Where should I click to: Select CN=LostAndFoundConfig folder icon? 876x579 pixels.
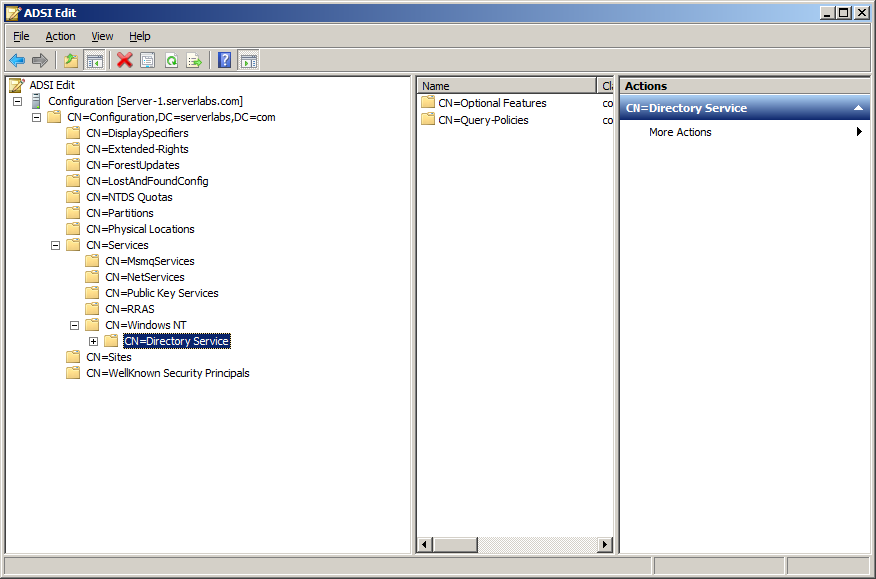coord(73,181)
